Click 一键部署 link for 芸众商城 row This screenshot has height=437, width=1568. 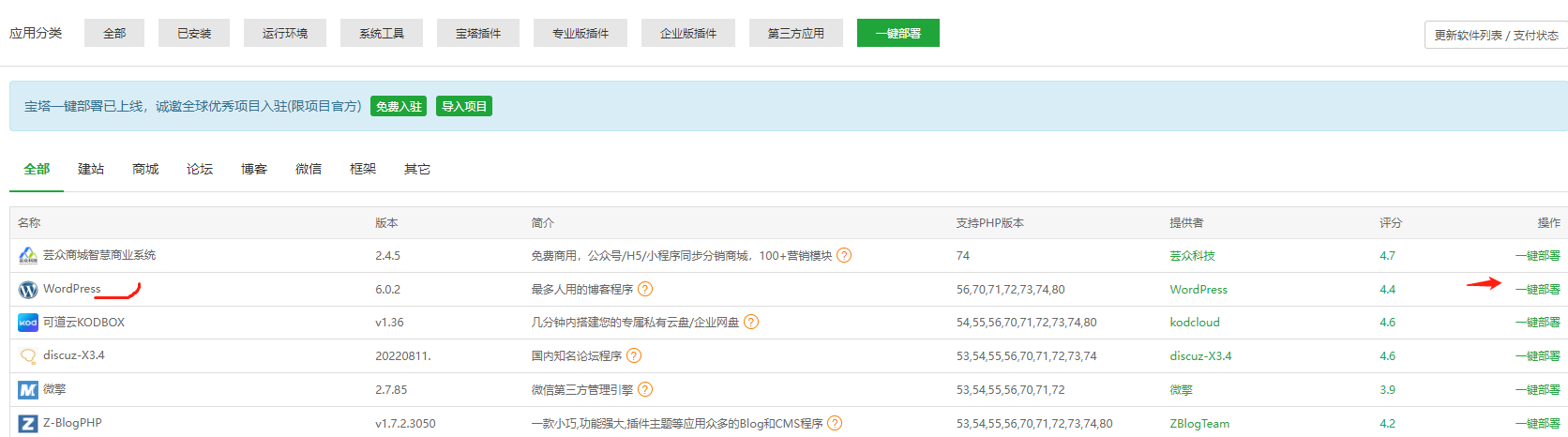1538,255
